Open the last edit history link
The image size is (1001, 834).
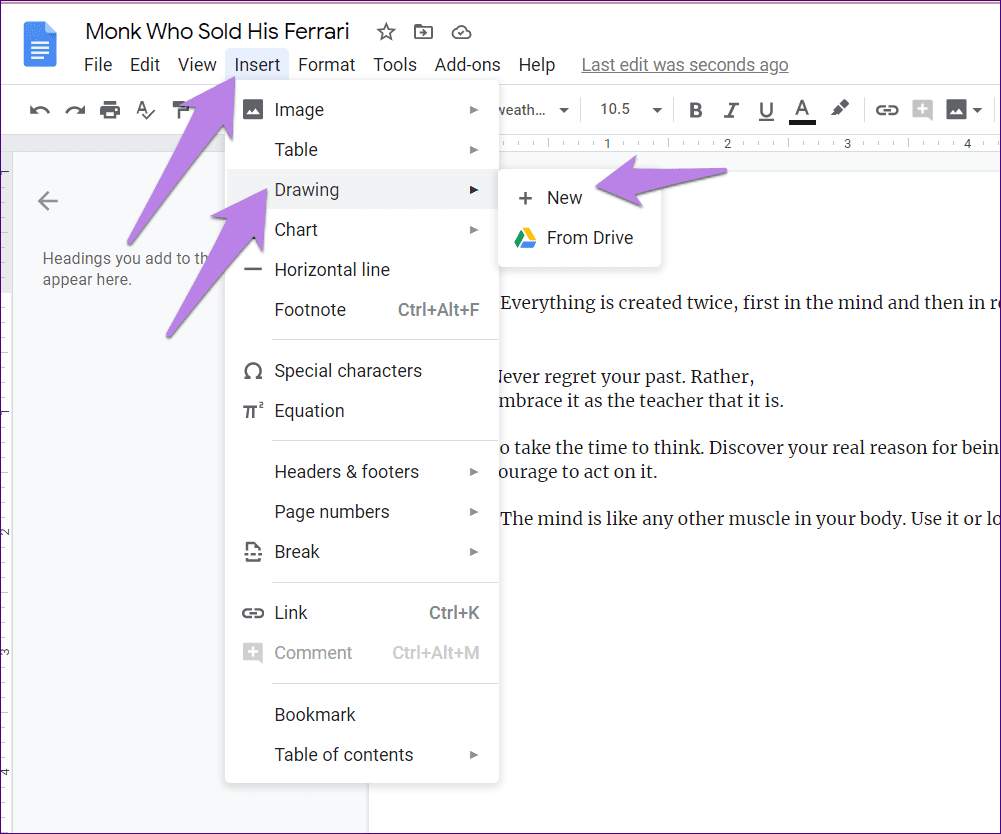[x=684, y=65]
